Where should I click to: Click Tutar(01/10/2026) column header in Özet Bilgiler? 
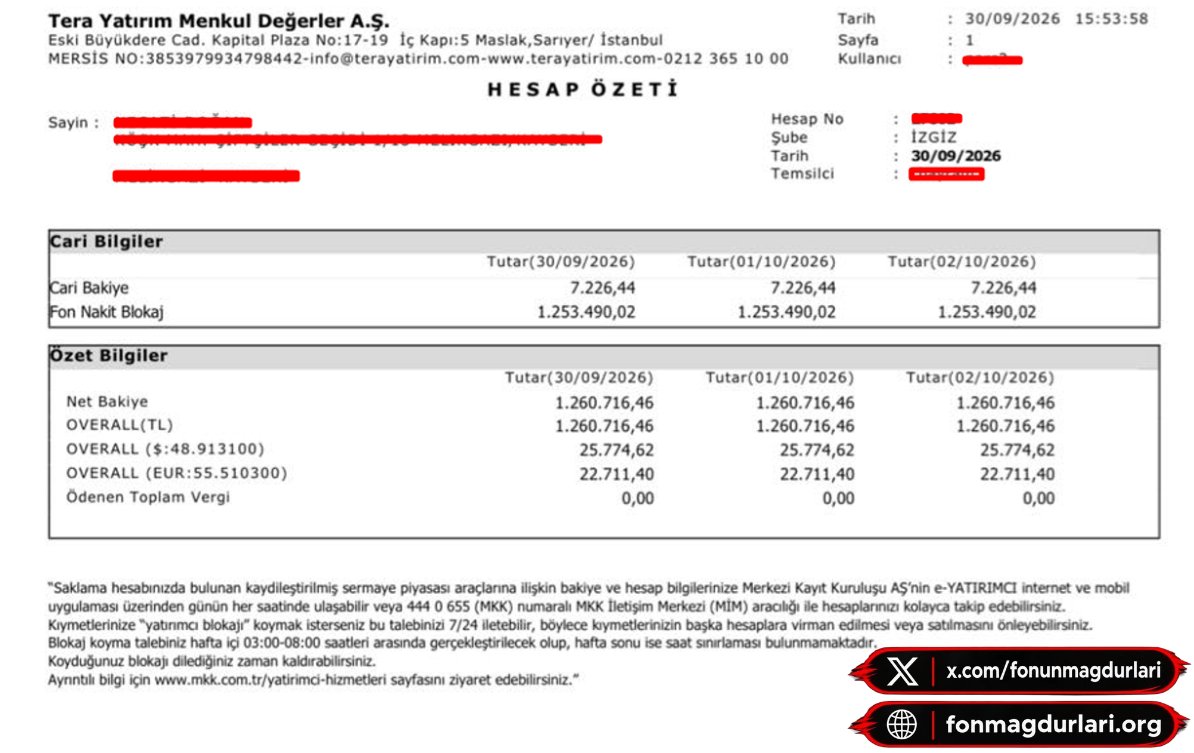click(x=780, y=378)
